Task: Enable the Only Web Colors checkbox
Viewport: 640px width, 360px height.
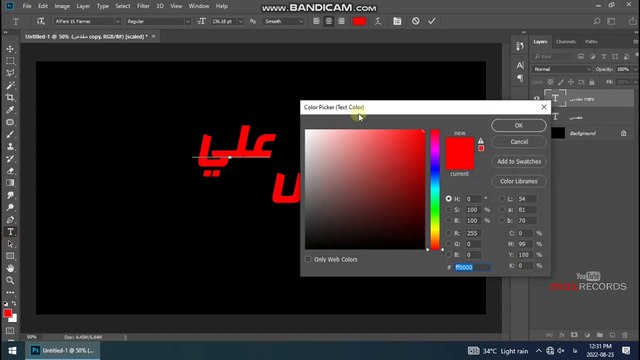Action: pos(308,259)
